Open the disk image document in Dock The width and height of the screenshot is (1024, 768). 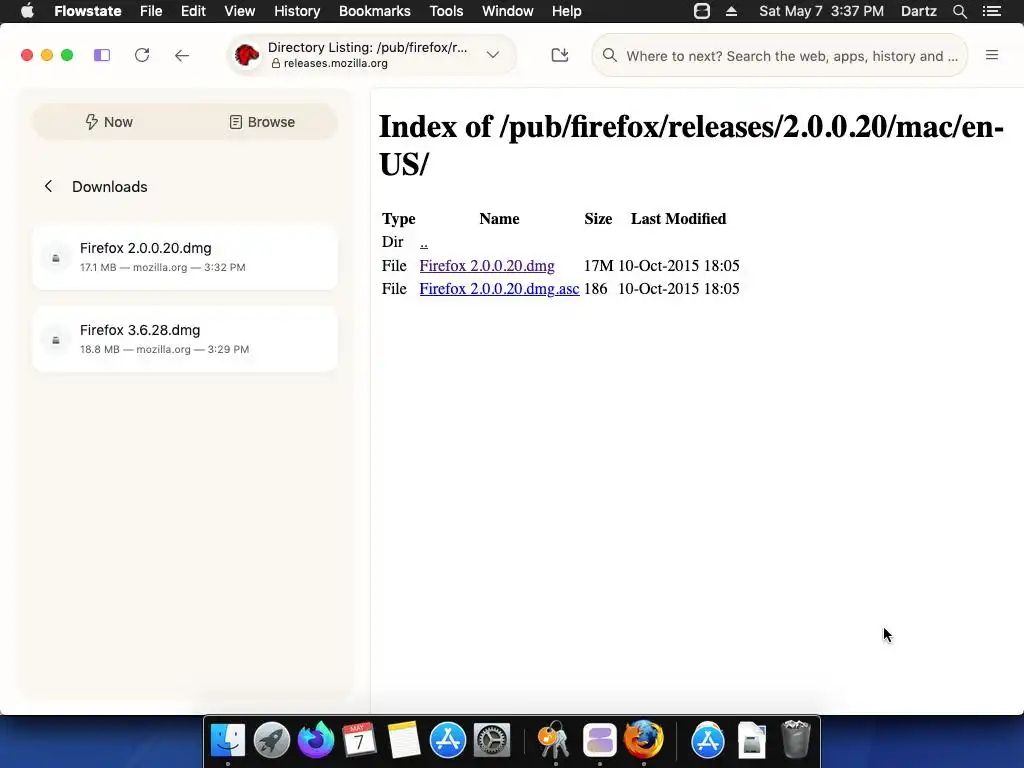point(752,740)
